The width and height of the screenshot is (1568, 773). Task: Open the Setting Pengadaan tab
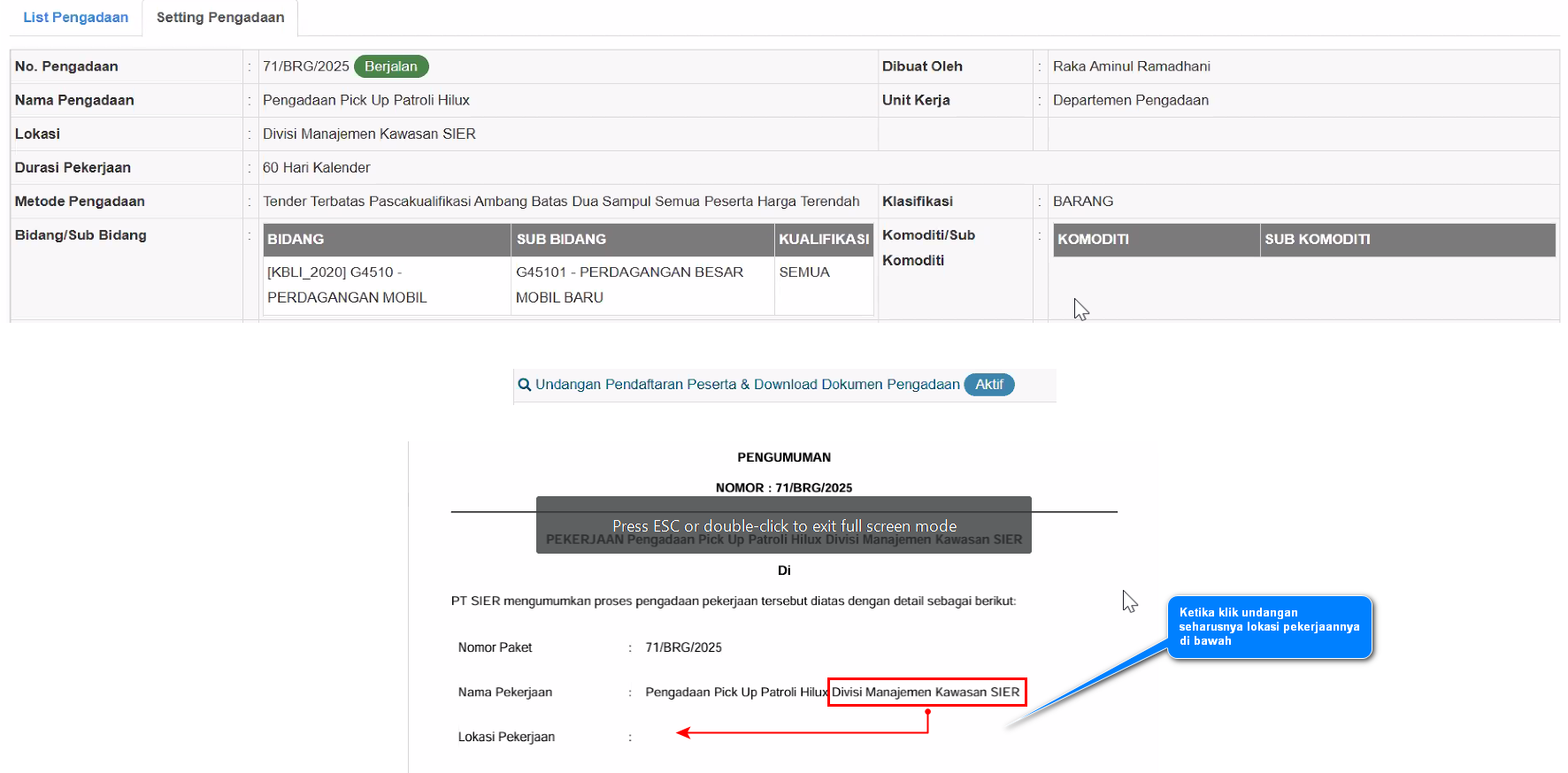[x=220, y=18]
